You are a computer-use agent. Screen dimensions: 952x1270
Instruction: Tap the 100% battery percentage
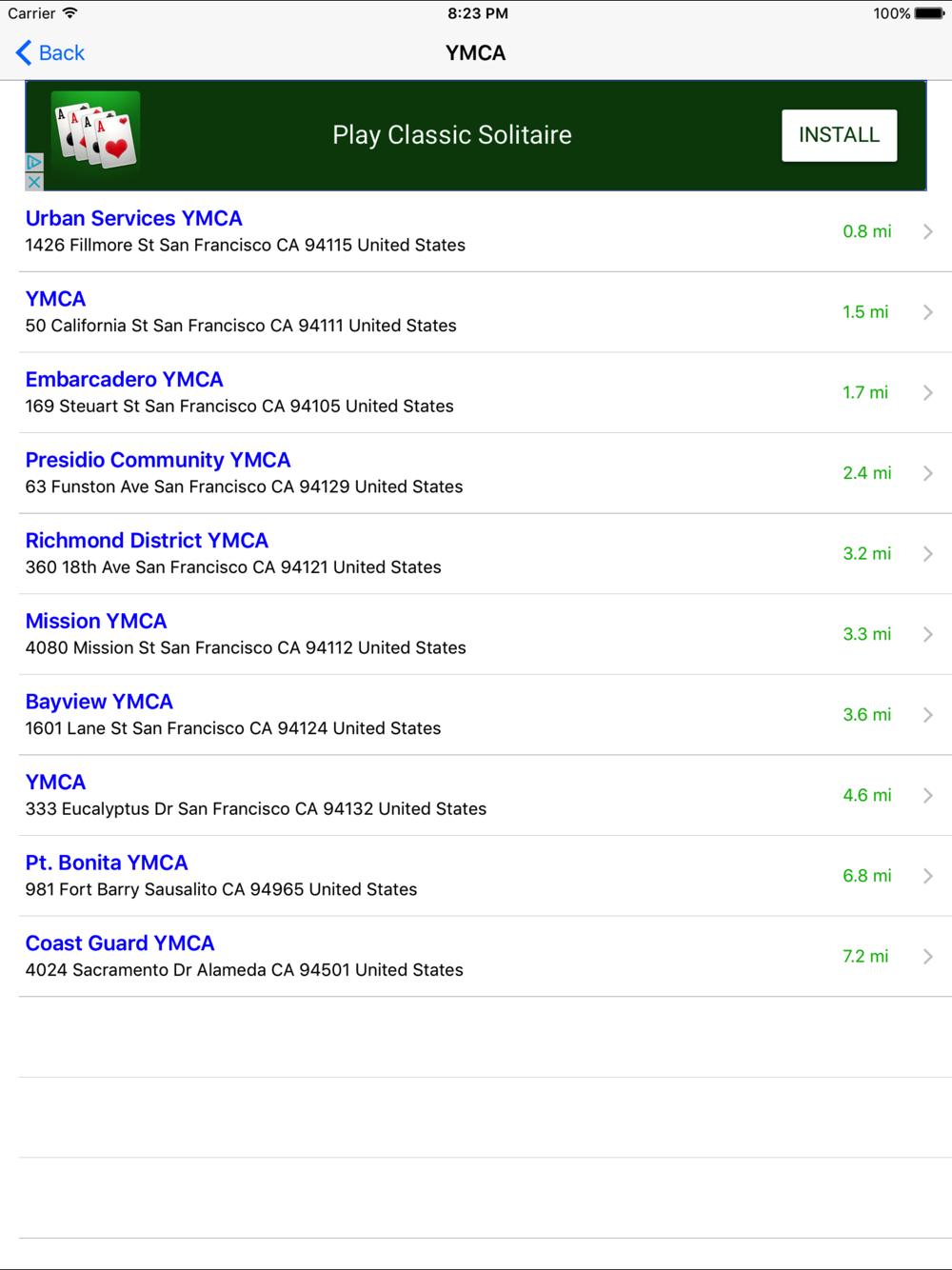pos(892,13)
